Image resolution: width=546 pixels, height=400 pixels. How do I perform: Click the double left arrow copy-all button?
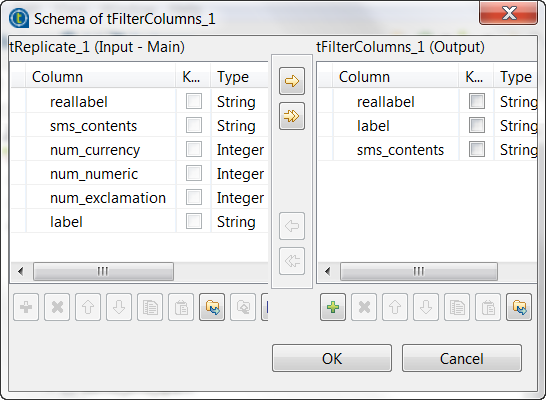click(292, 261)
